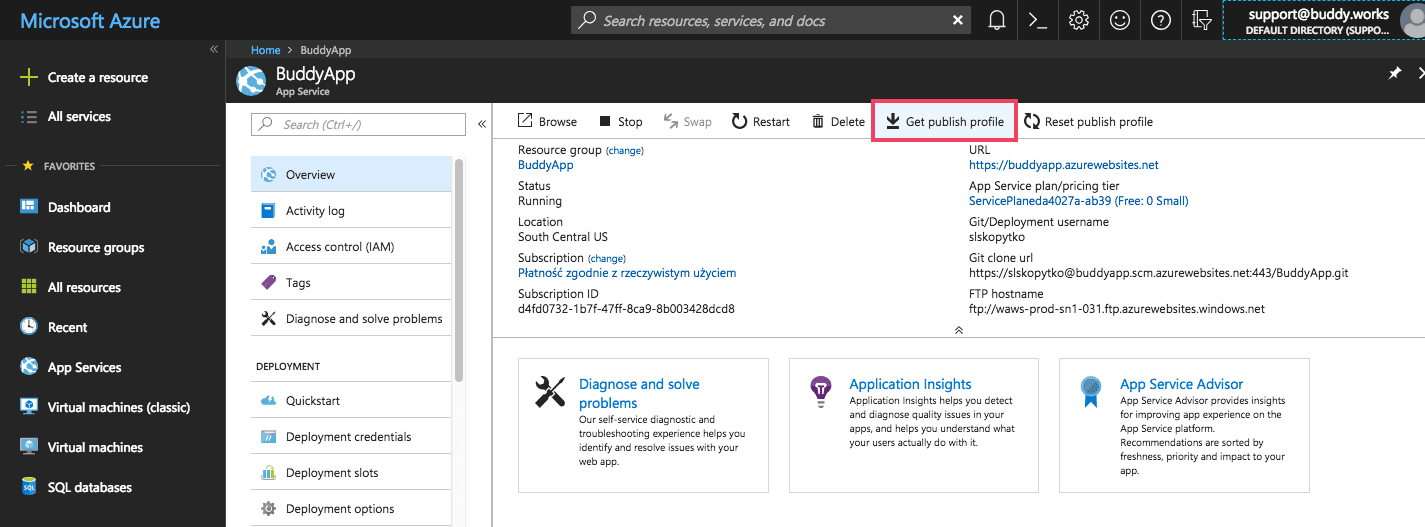This screenshot has height=527, width=1425.
Task: Pin BuddyApp blade to dashboard
Action: pyautogui.click(x=1395, y=73)
